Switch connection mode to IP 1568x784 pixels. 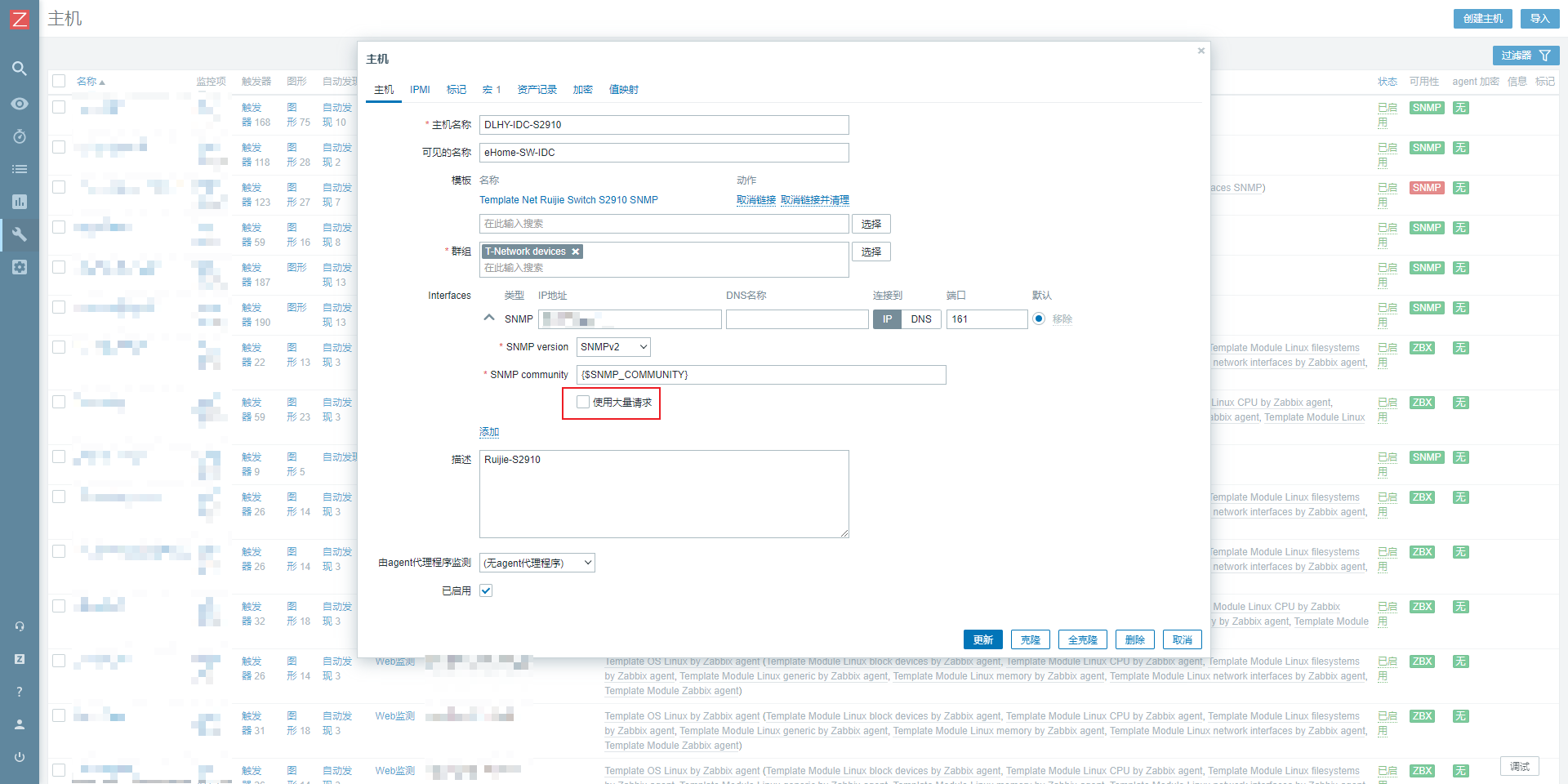click(x=888, y=319)
